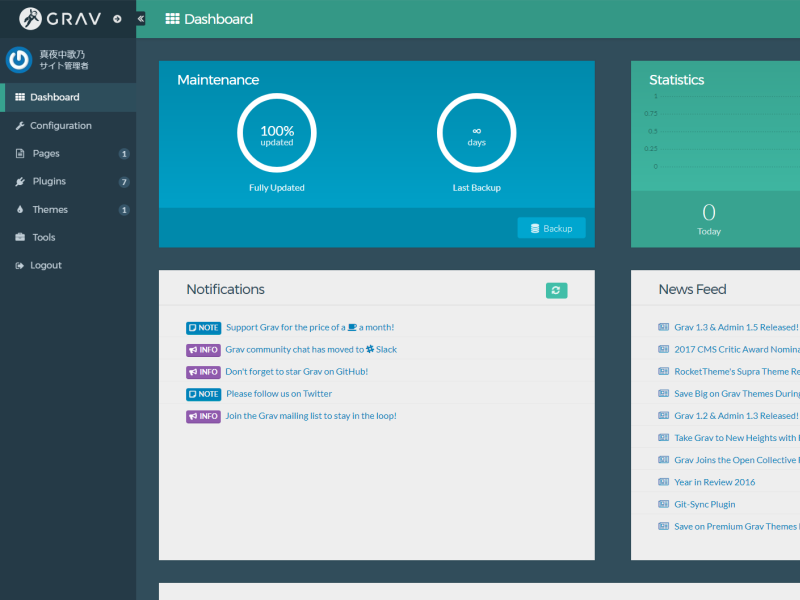This screenshot has width=800, height=600.
Task: Open the Configuration menu item
Action: (68, 126)
